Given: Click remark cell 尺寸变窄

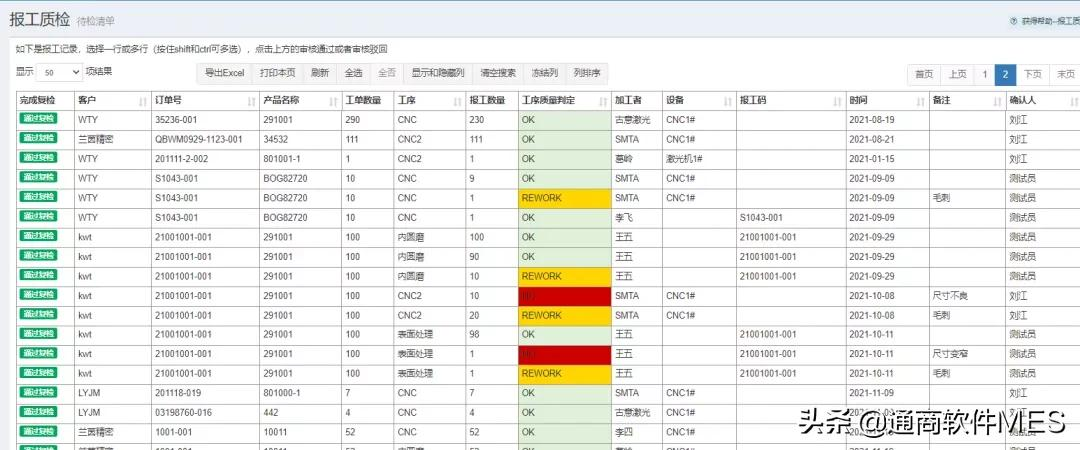Looking at the screenshot, I should (x=950, y=355).
